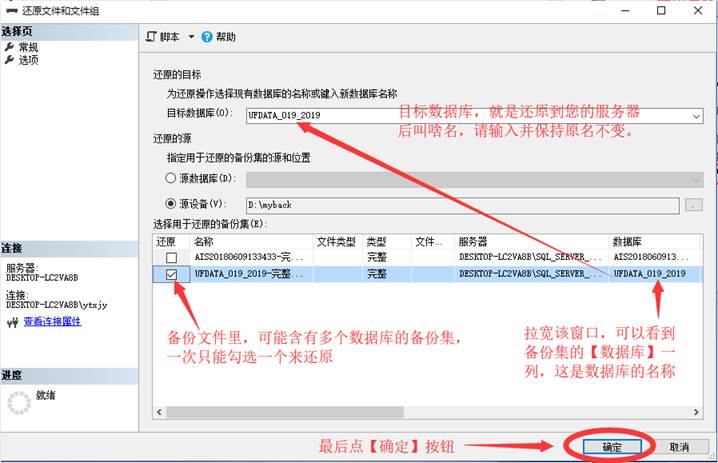The width and height of the screenshot is (718, 463).
Task: Select the 选项 page wrench icon
Action: (x=9, y=60)
